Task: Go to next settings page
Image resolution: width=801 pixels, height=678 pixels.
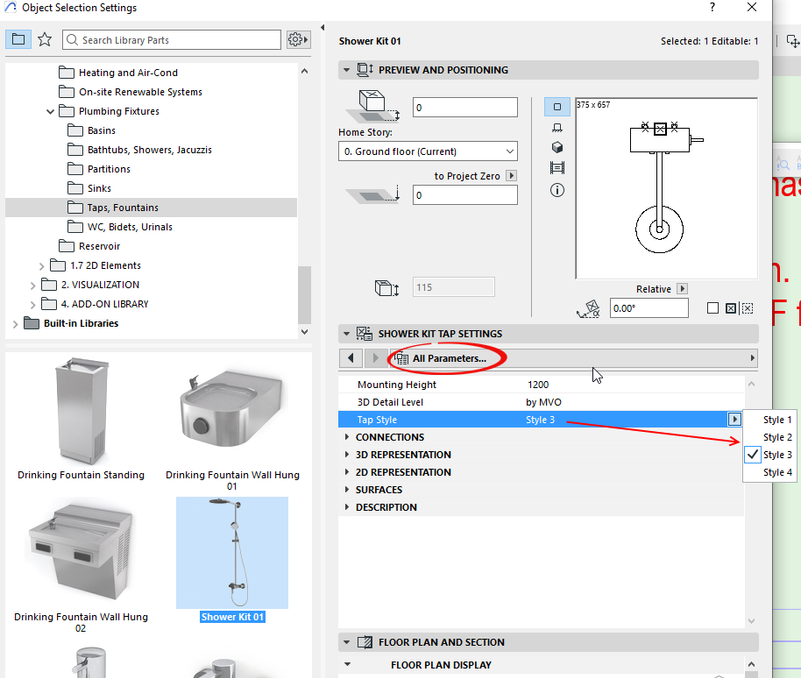Action: click(x=375, y=358)
